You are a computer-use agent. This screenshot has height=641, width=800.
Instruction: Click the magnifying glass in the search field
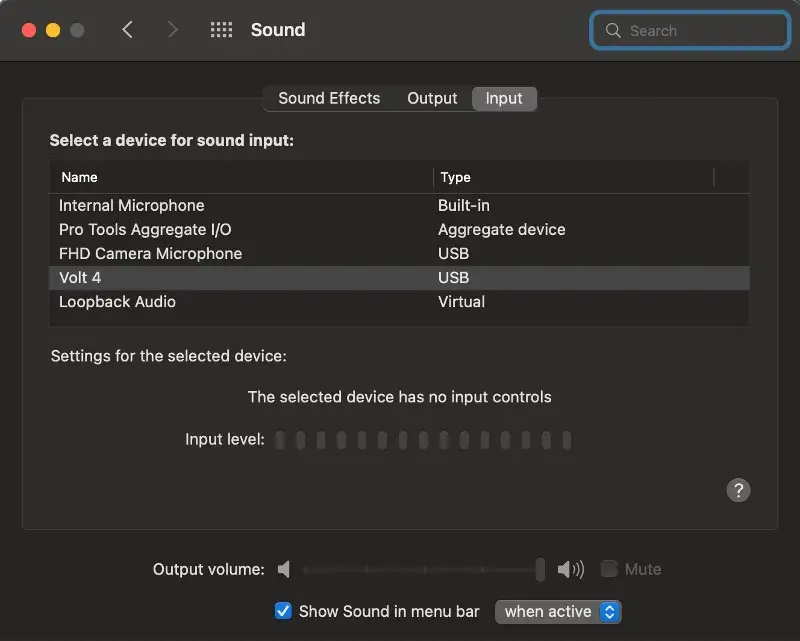coord(613,30)
